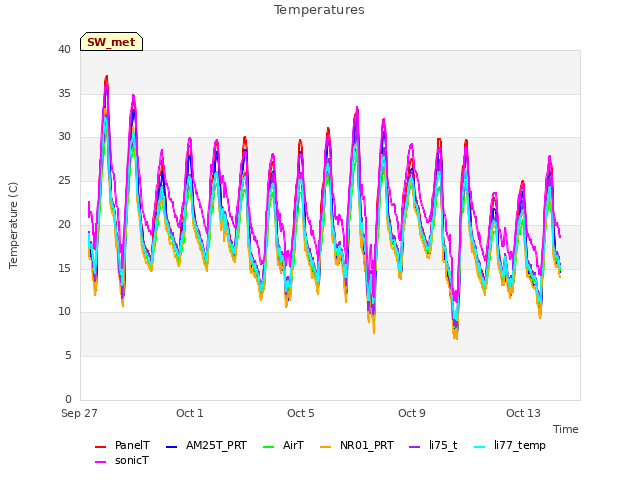Toggle the PanelT series in the legend
Viewport: 640px width, 480px height.
(122, 445)
